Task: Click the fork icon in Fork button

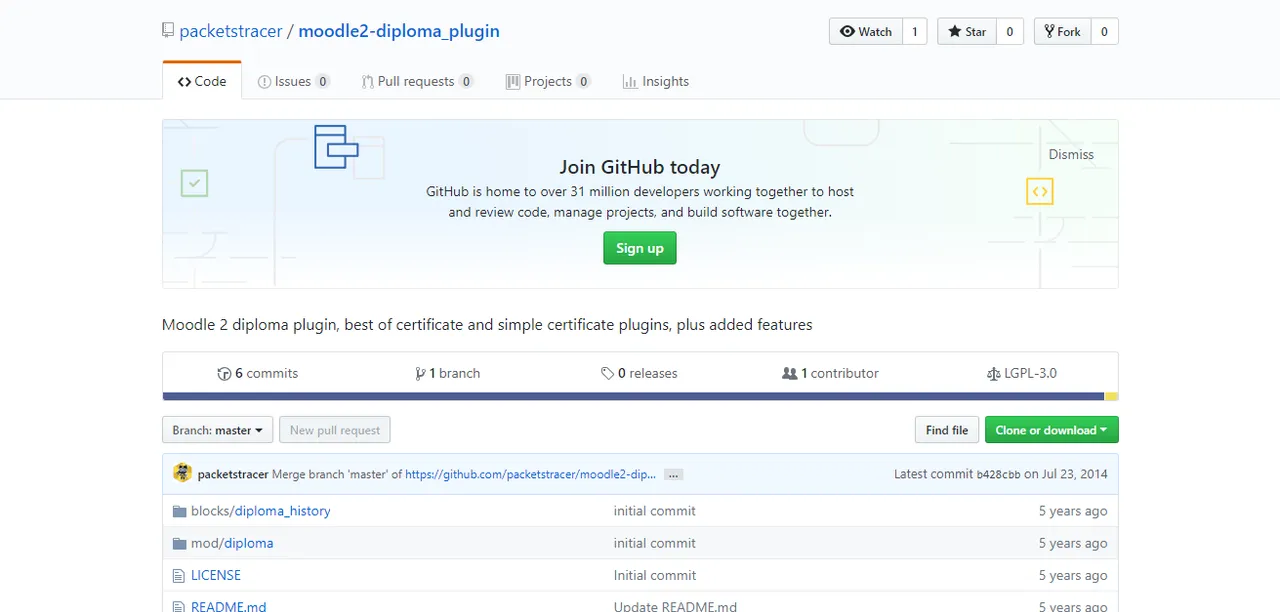Action: pyautogui.click(x=1048, y=32)
